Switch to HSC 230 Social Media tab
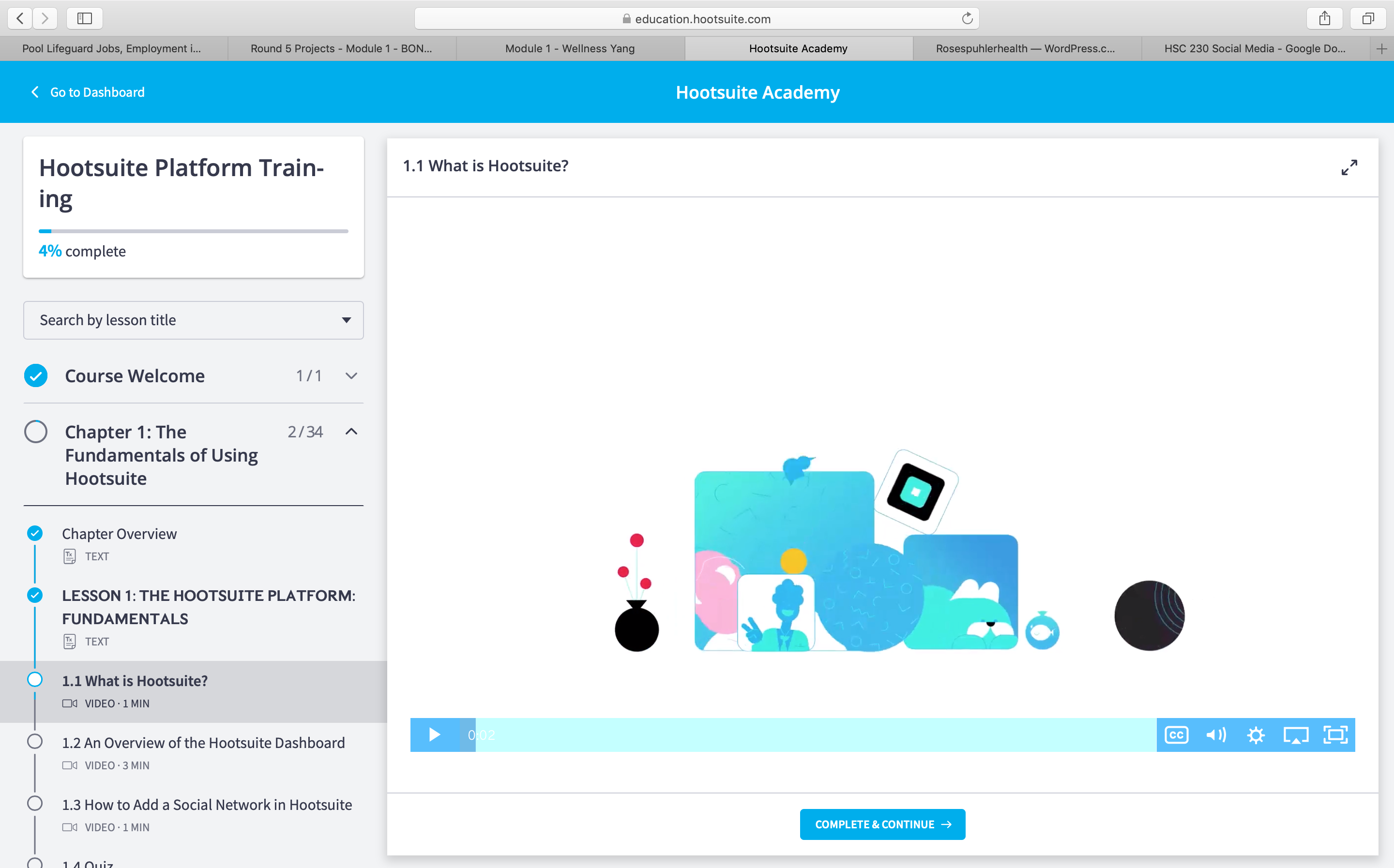 pyautogui.click(x=1255, y=49)
